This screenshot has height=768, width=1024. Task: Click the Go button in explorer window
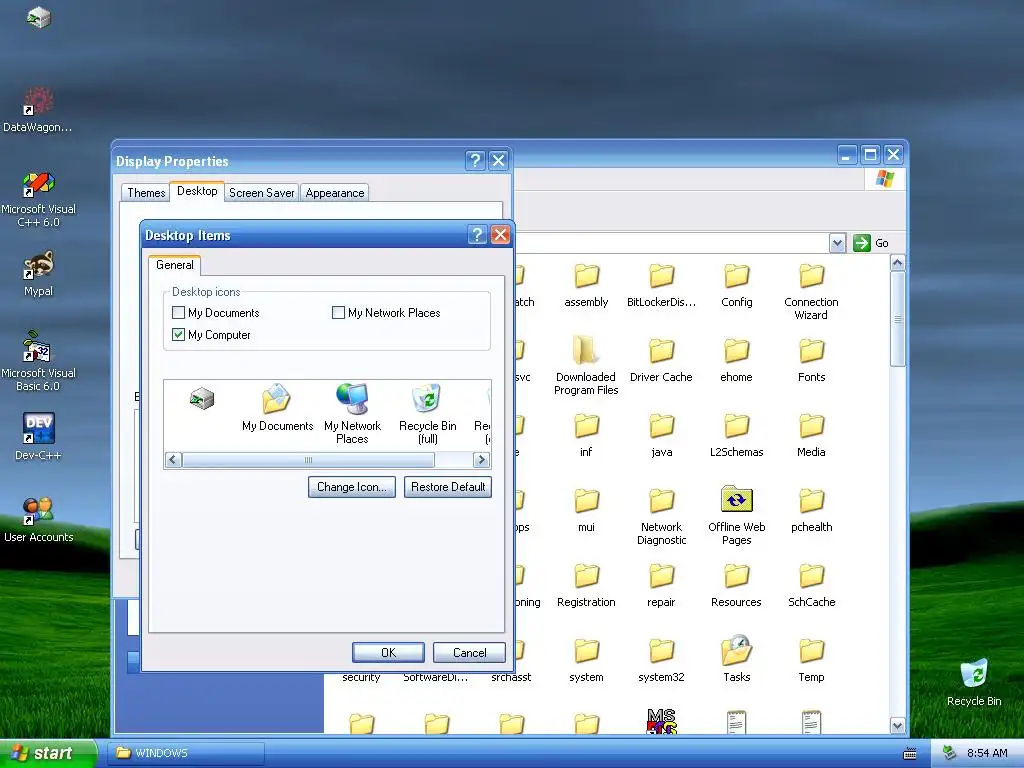click(x=871, y=243)
